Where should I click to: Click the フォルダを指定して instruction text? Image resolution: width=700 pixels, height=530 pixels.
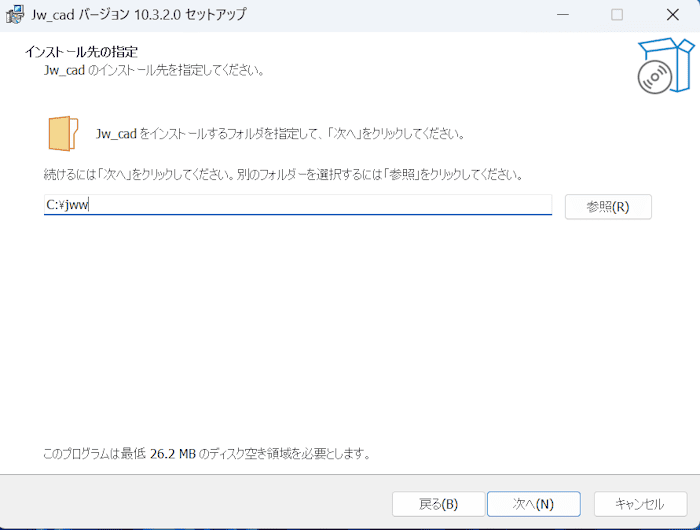(x=281, y=134)
